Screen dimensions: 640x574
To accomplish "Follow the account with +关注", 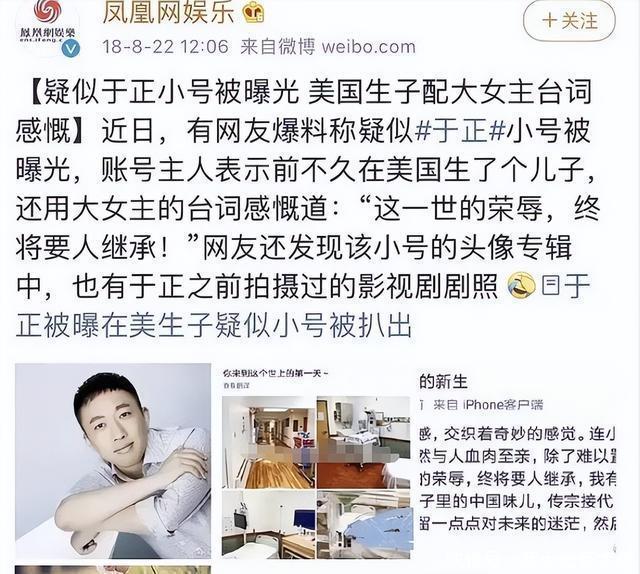I will (x=569, y=20).
